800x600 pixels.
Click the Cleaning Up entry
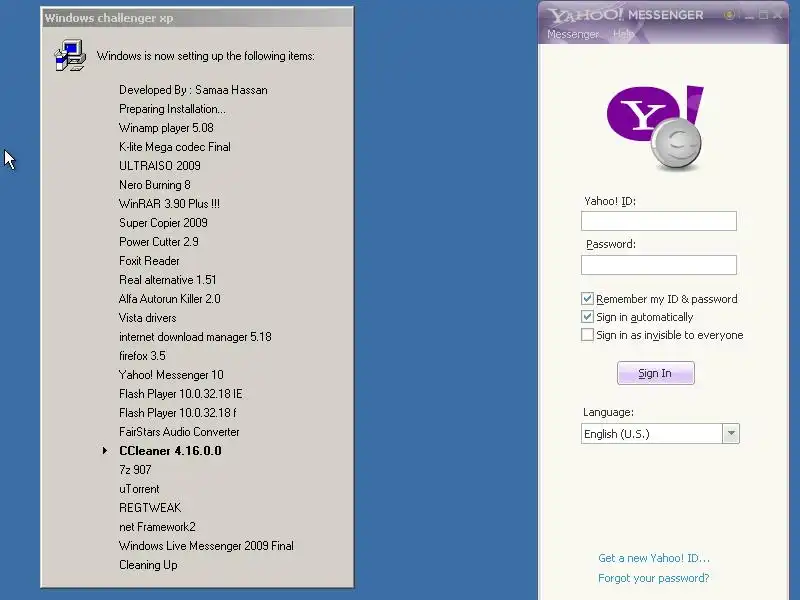pyautogui.click(x=148, y=565)
